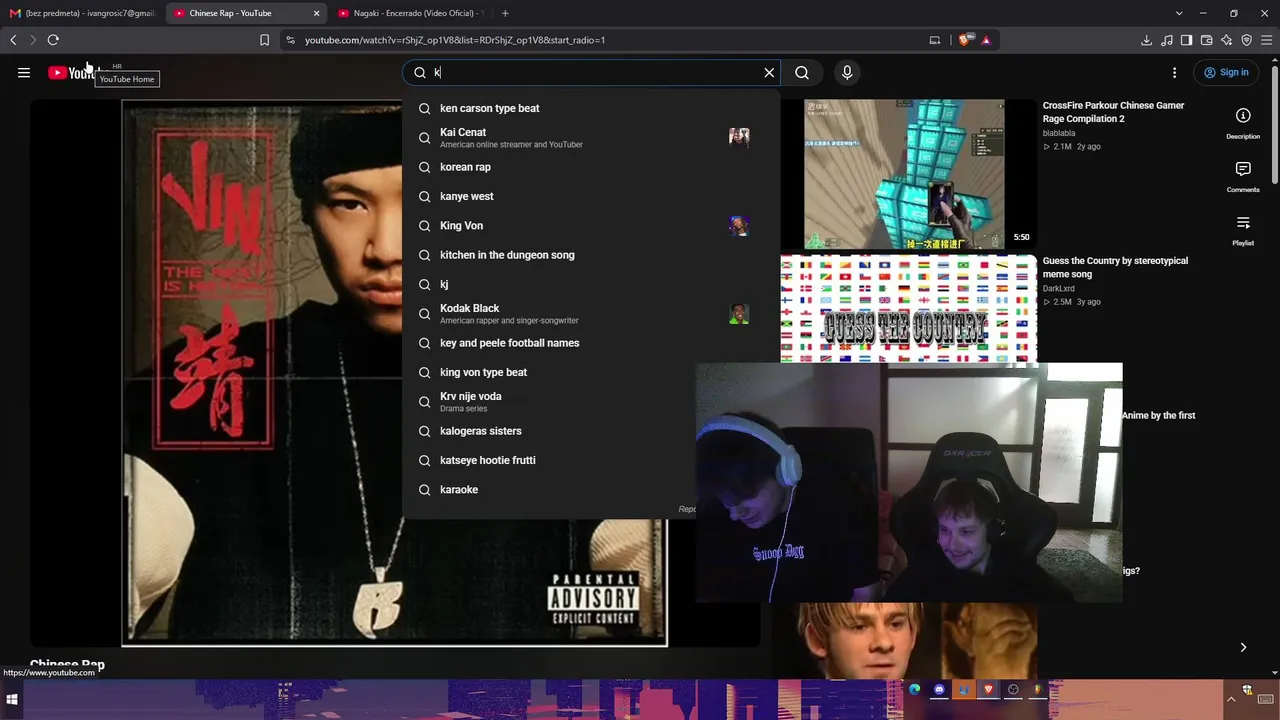This screenshot has height=720, width=1280.
Task: Choose suggestion 'ken carson type beat'
Action: pos(591,108)
